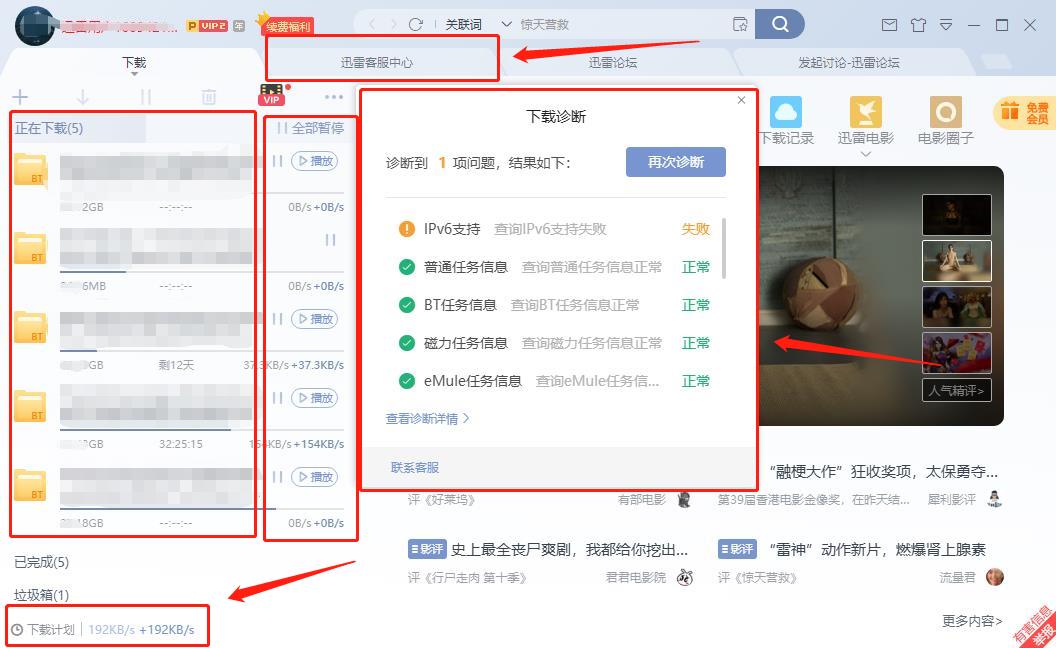Click the diagnosis results list scrollbar

pyautogui.click(x=723, y=248)
